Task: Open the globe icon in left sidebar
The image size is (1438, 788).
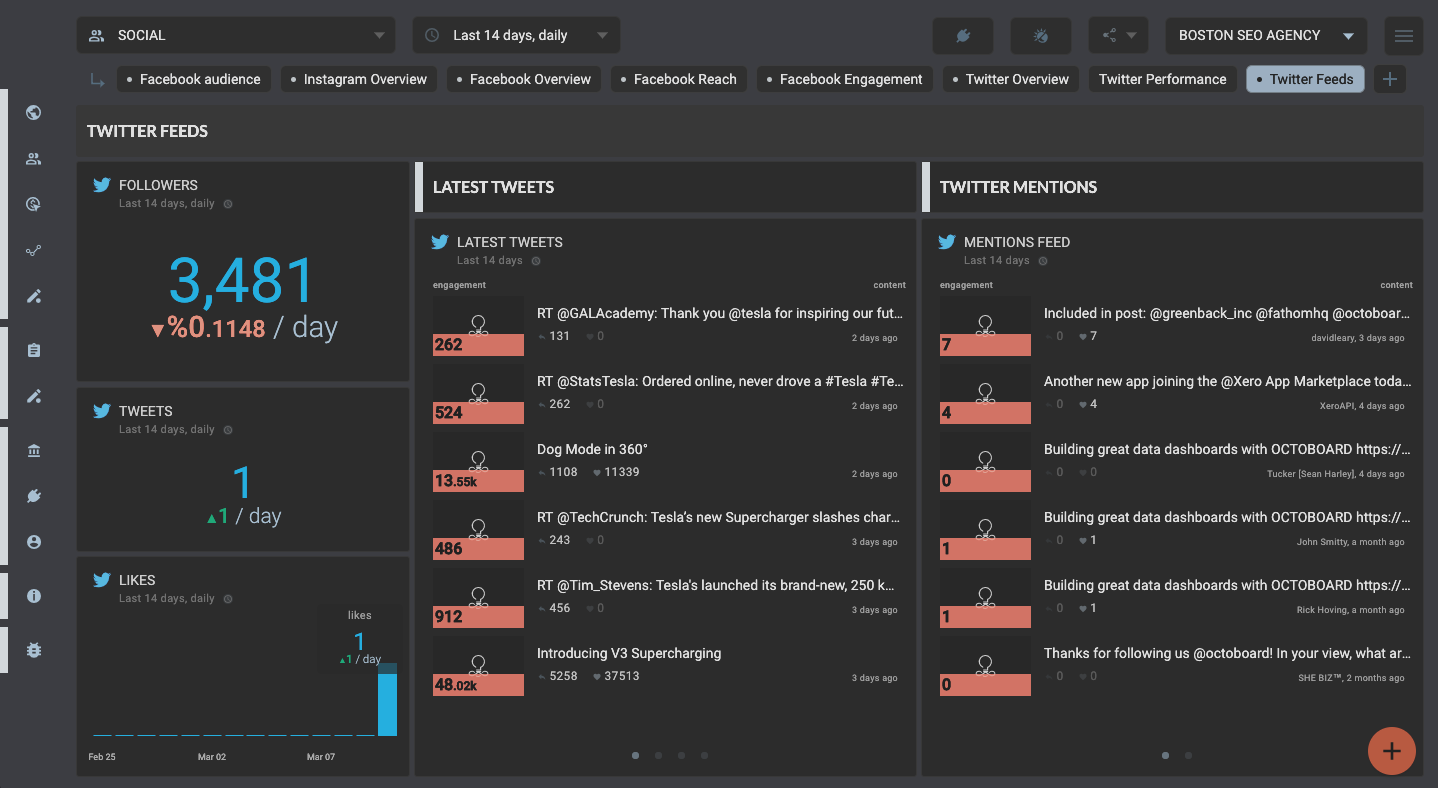Action: click(x=33, y=112)
